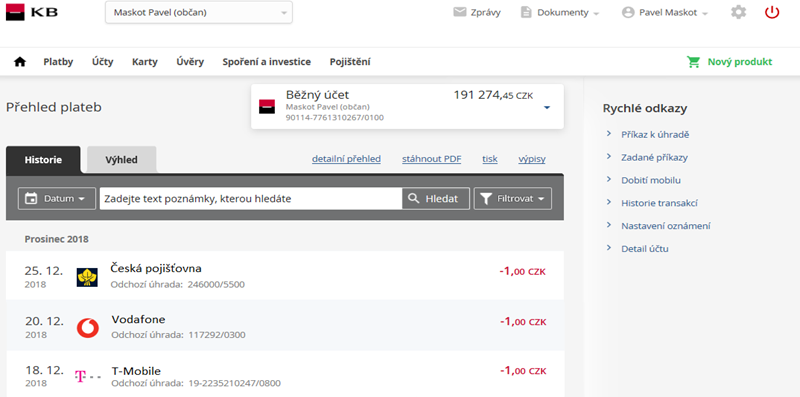Click chevron next to Detail účtu
This screenshot has width=800, height=397.
click(x=609, y=248)
